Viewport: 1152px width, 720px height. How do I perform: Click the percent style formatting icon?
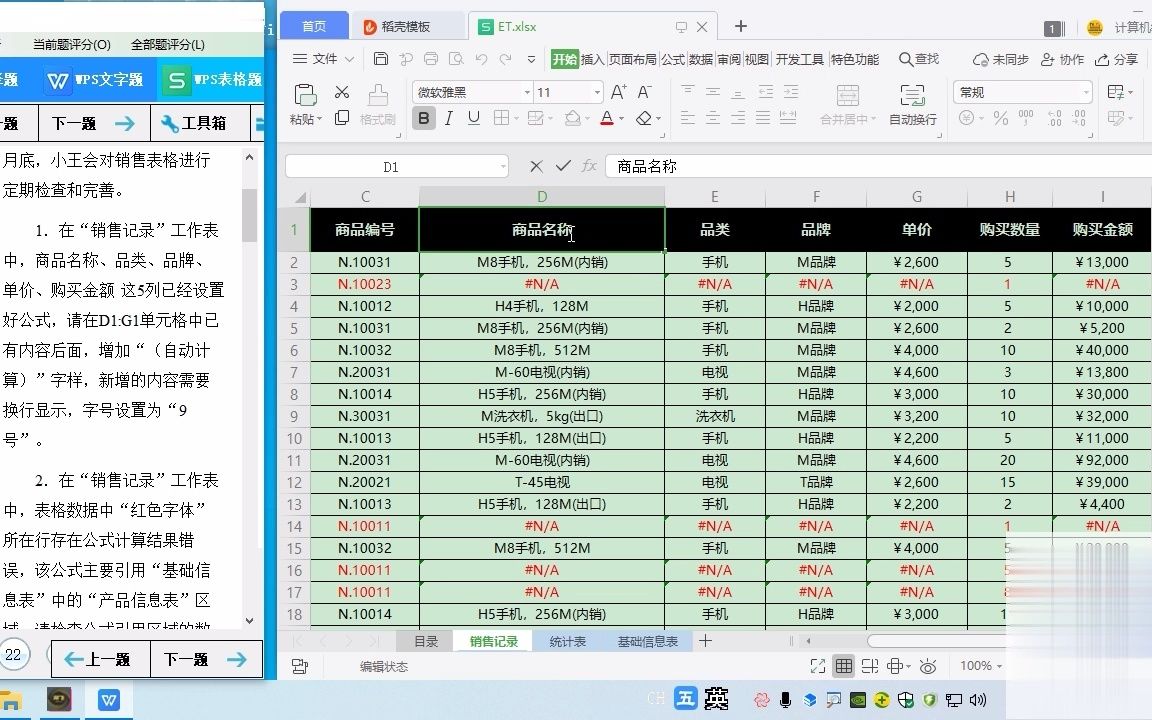(998, 118)
